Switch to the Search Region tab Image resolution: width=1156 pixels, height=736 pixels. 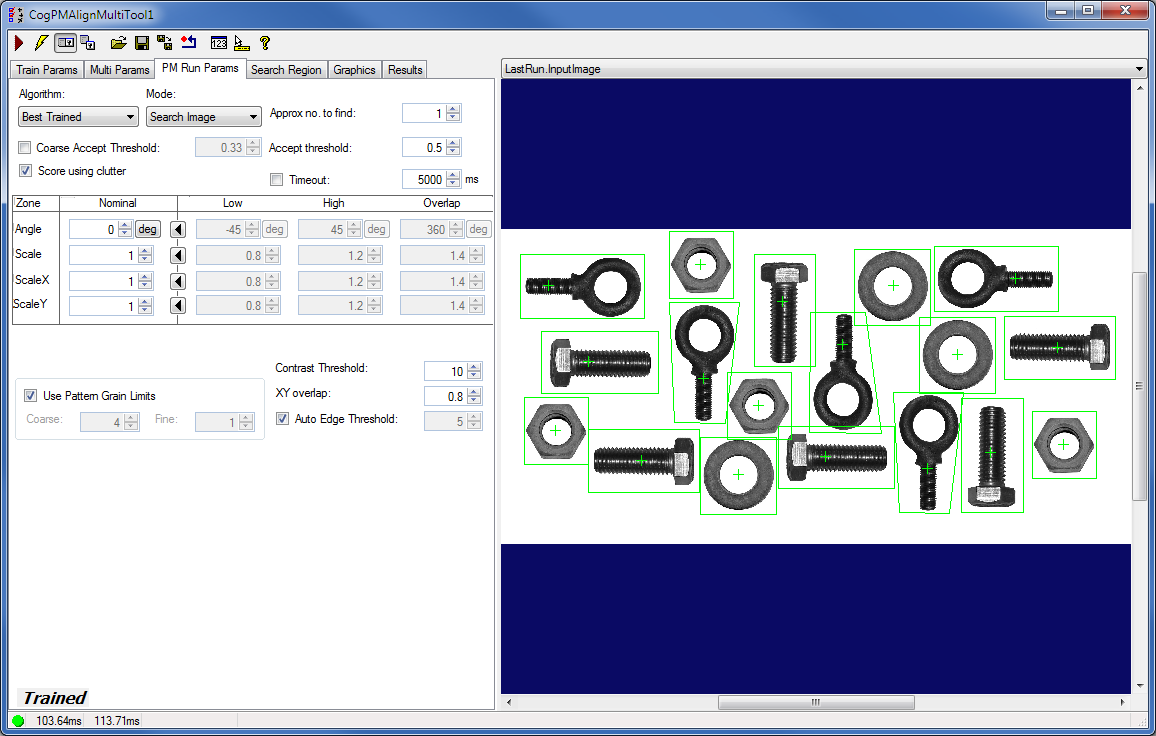(285, 69)
